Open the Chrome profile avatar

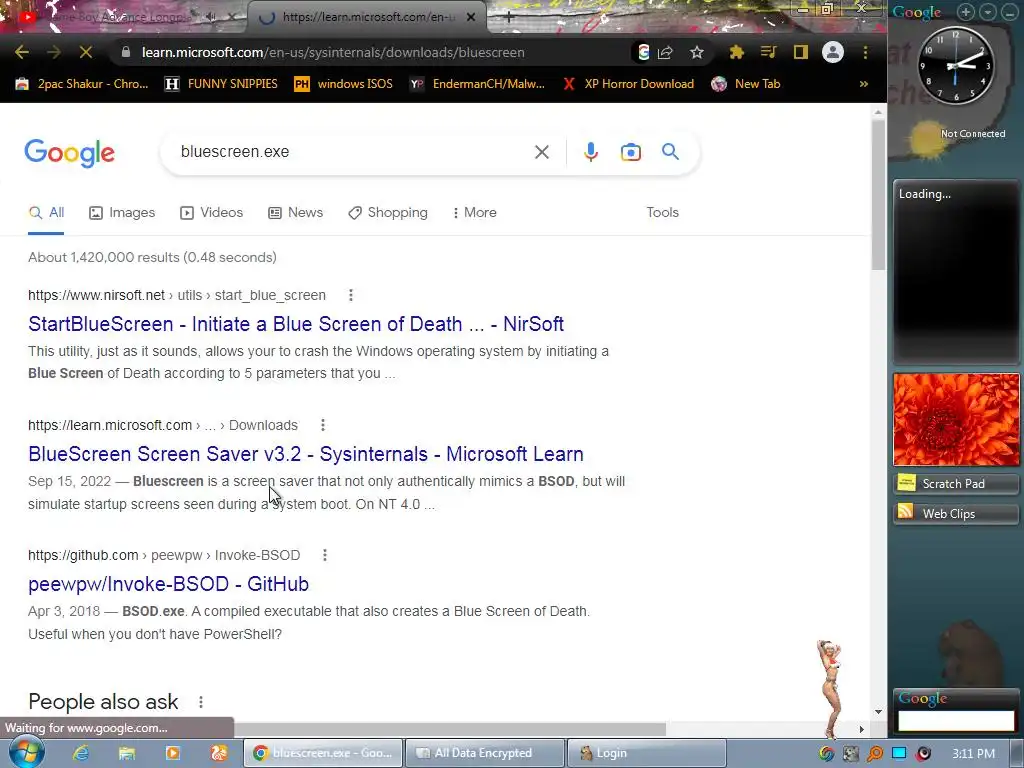833,52
